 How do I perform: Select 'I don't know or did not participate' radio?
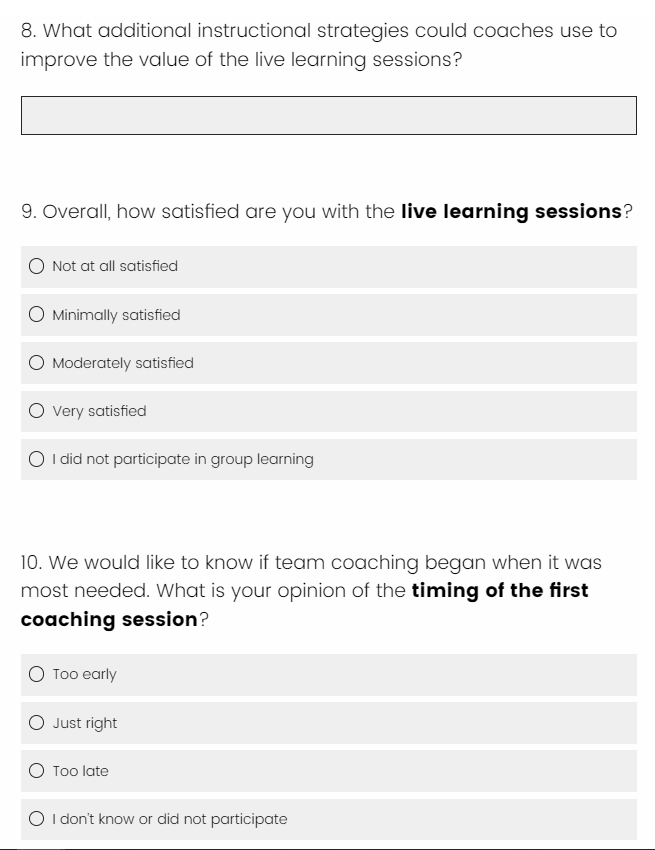click(37, 819)
